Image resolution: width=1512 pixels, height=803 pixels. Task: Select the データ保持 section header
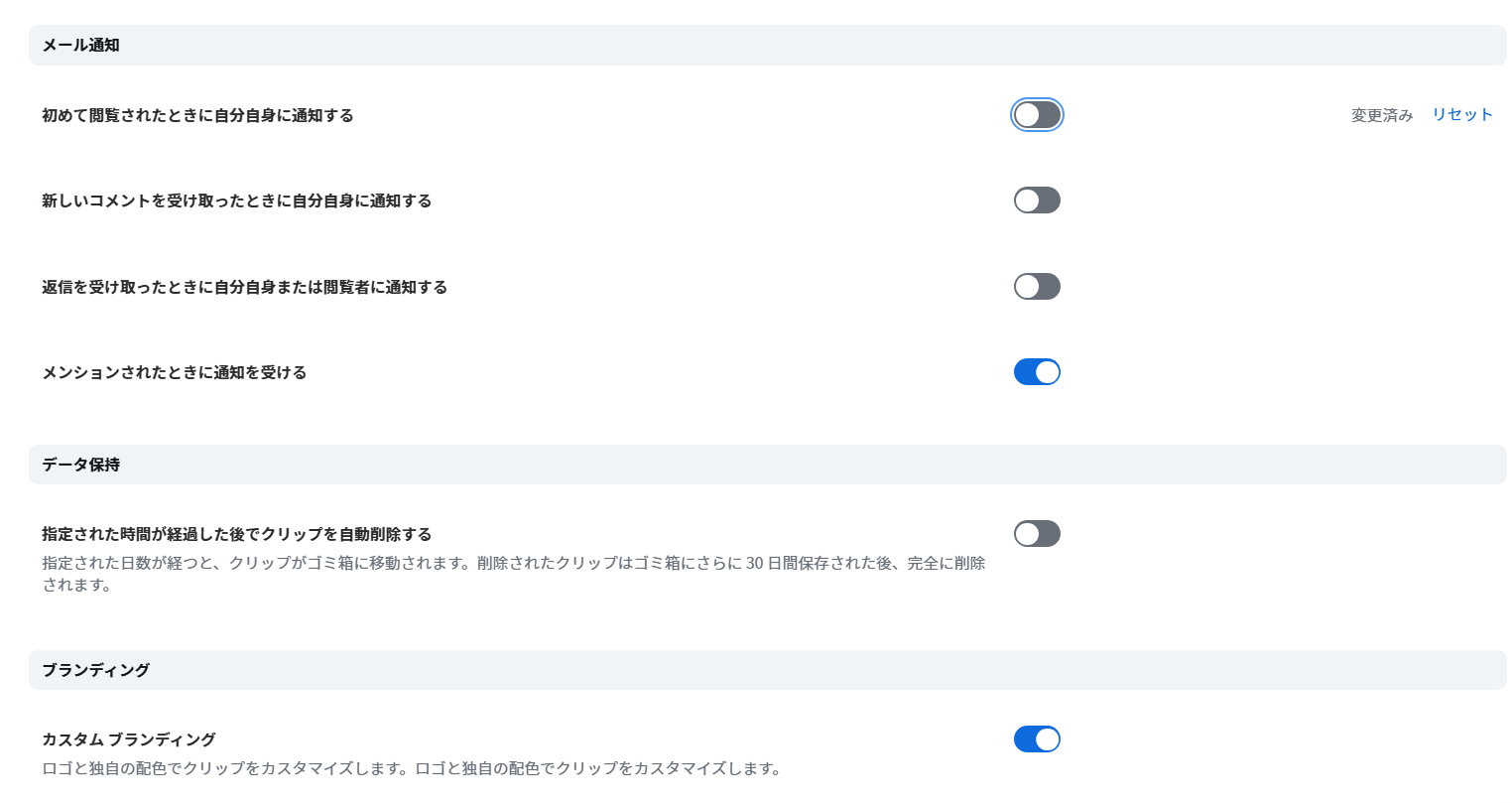coord(81,465)
